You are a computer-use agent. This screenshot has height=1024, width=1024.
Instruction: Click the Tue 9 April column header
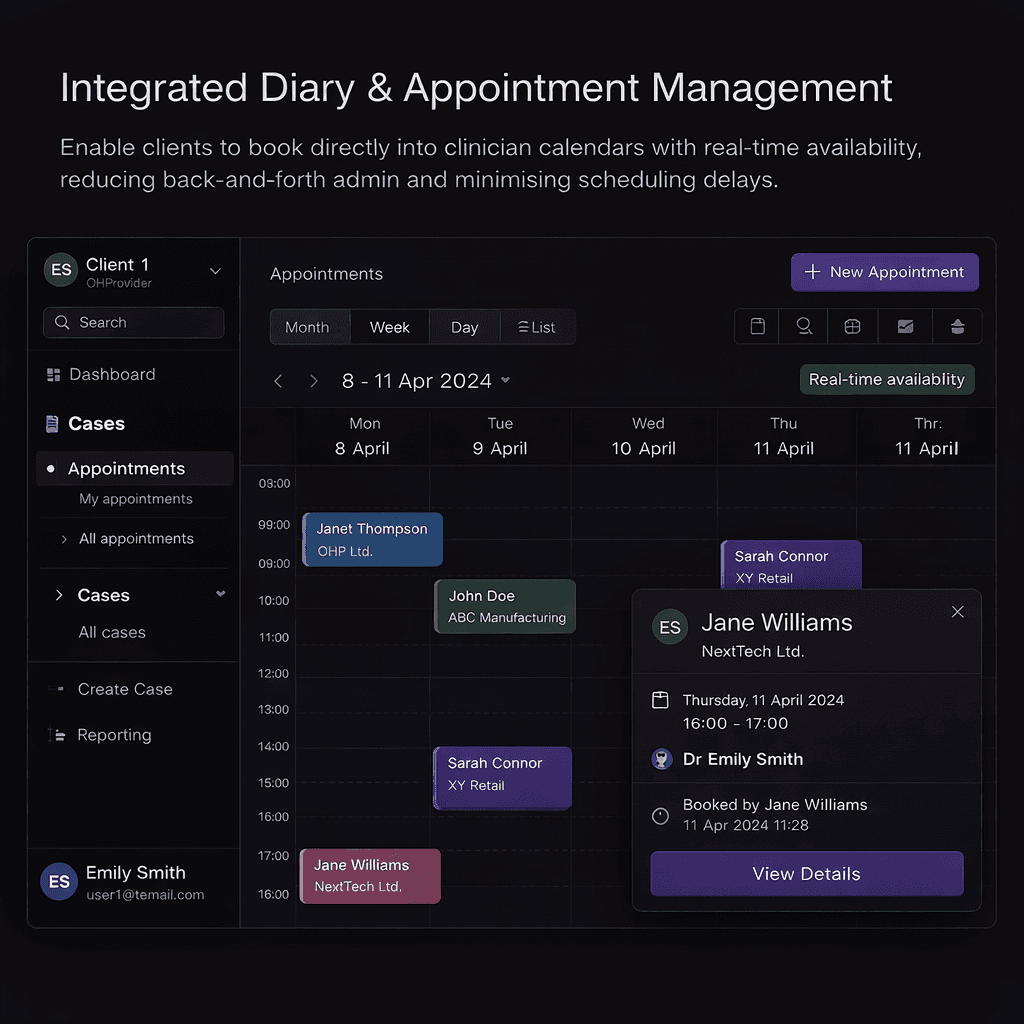[500, 436]
